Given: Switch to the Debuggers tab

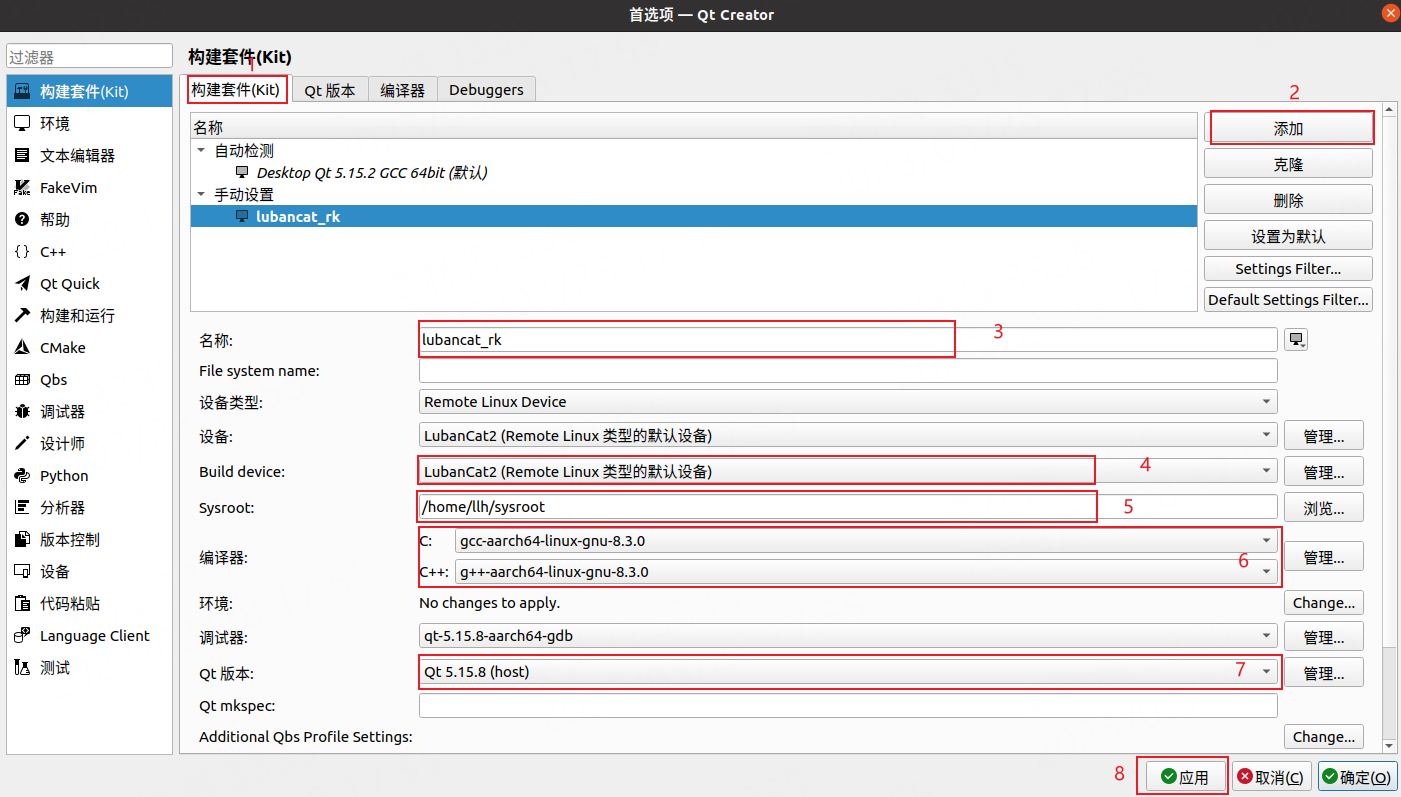Looking at the screenshot, I should 486,90.
